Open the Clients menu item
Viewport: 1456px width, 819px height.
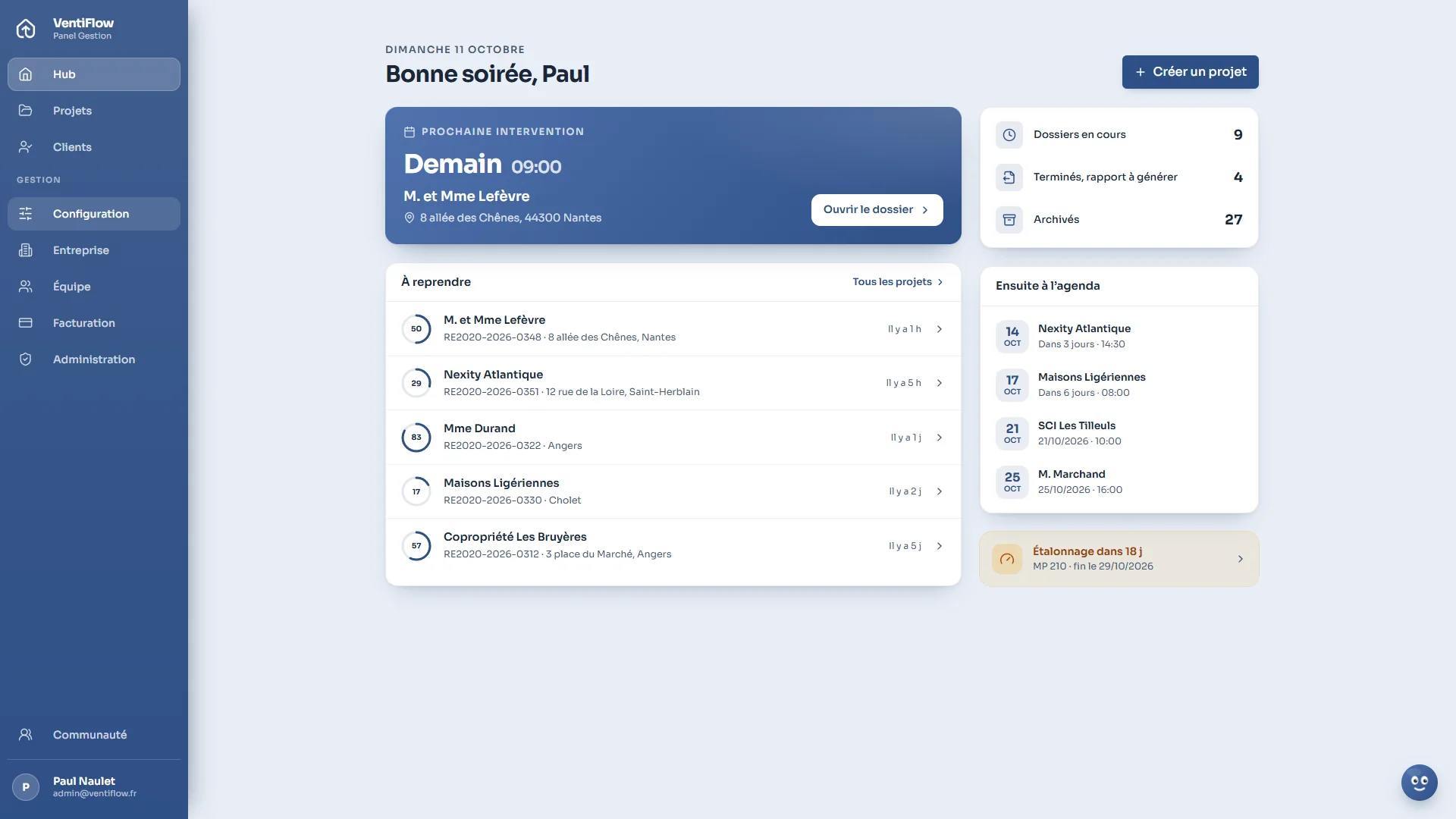click(x=94, y=147)
